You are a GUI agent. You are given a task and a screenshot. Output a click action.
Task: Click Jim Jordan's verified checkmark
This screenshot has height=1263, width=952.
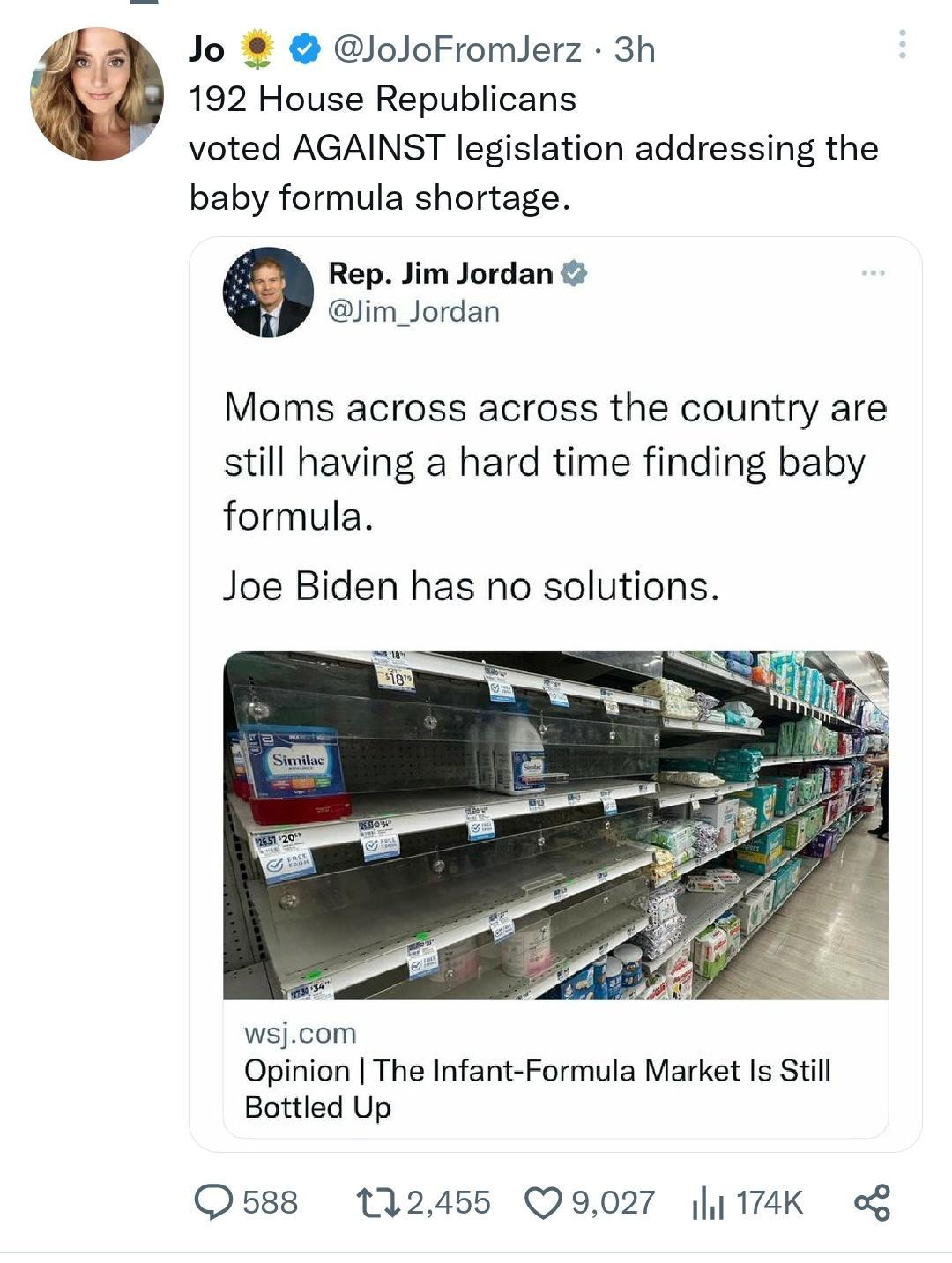(x=573, y=273)
